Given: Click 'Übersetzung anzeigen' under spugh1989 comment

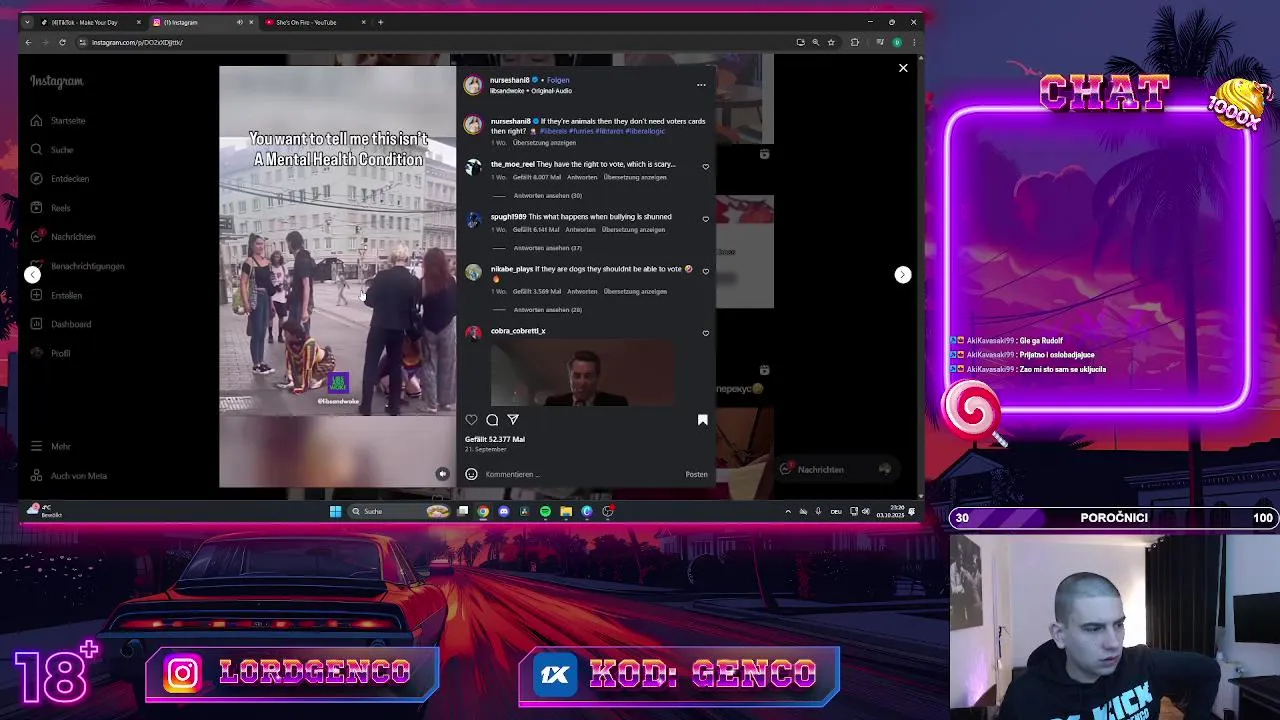Looking at the screenshot, I should 634,229.
